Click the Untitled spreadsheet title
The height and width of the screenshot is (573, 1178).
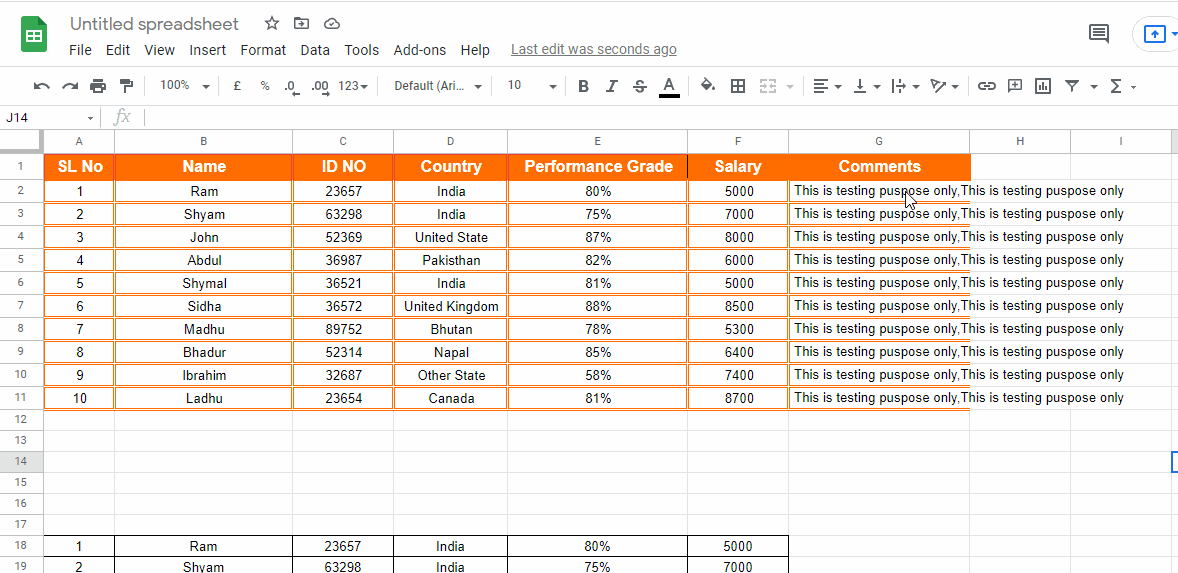[x=155, y=24]
